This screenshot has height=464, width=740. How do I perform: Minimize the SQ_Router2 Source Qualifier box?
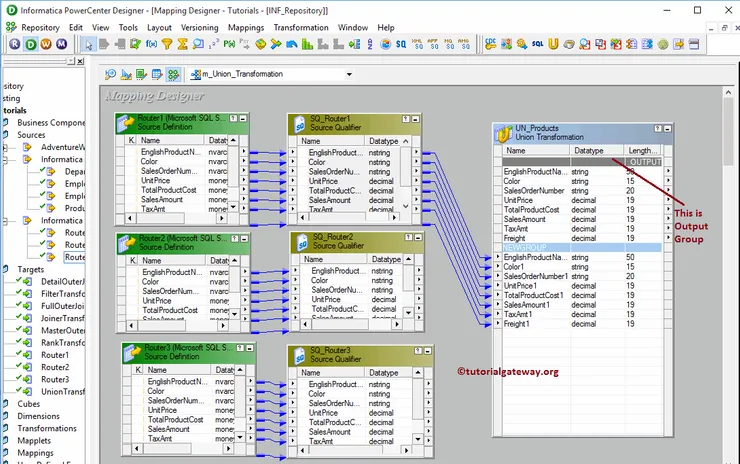coord(418,237)
